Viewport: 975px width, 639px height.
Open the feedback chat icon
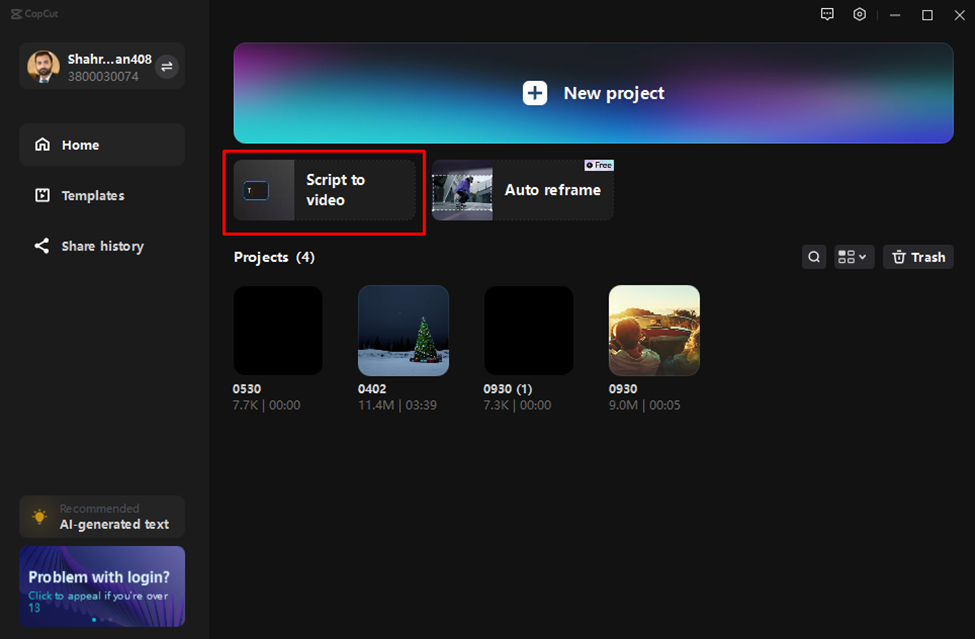(827, 14)
